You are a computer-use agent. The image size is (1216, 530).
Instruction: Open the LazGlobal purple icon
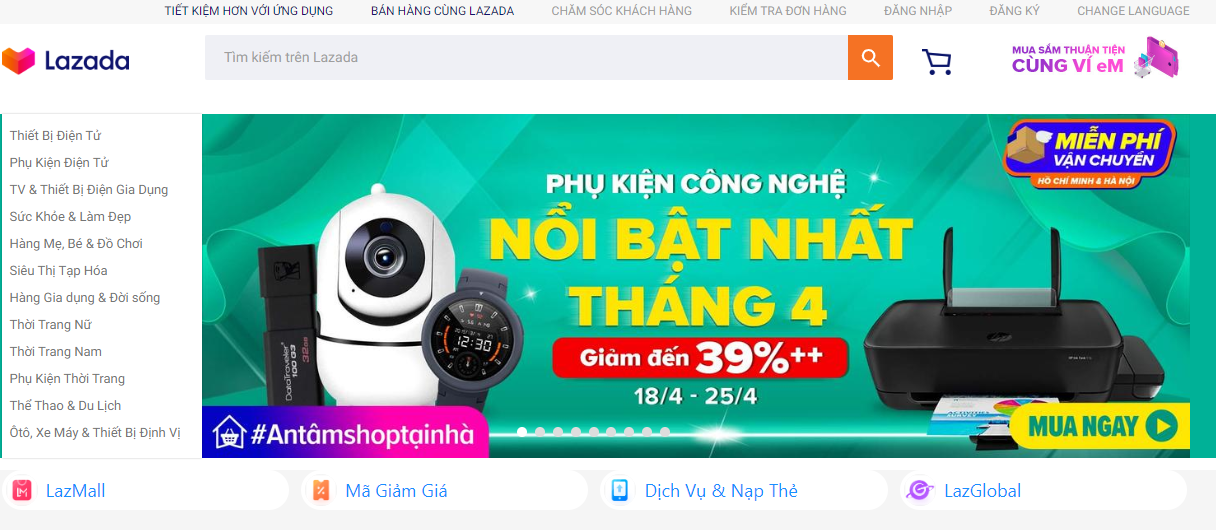[x=919, y=491]
